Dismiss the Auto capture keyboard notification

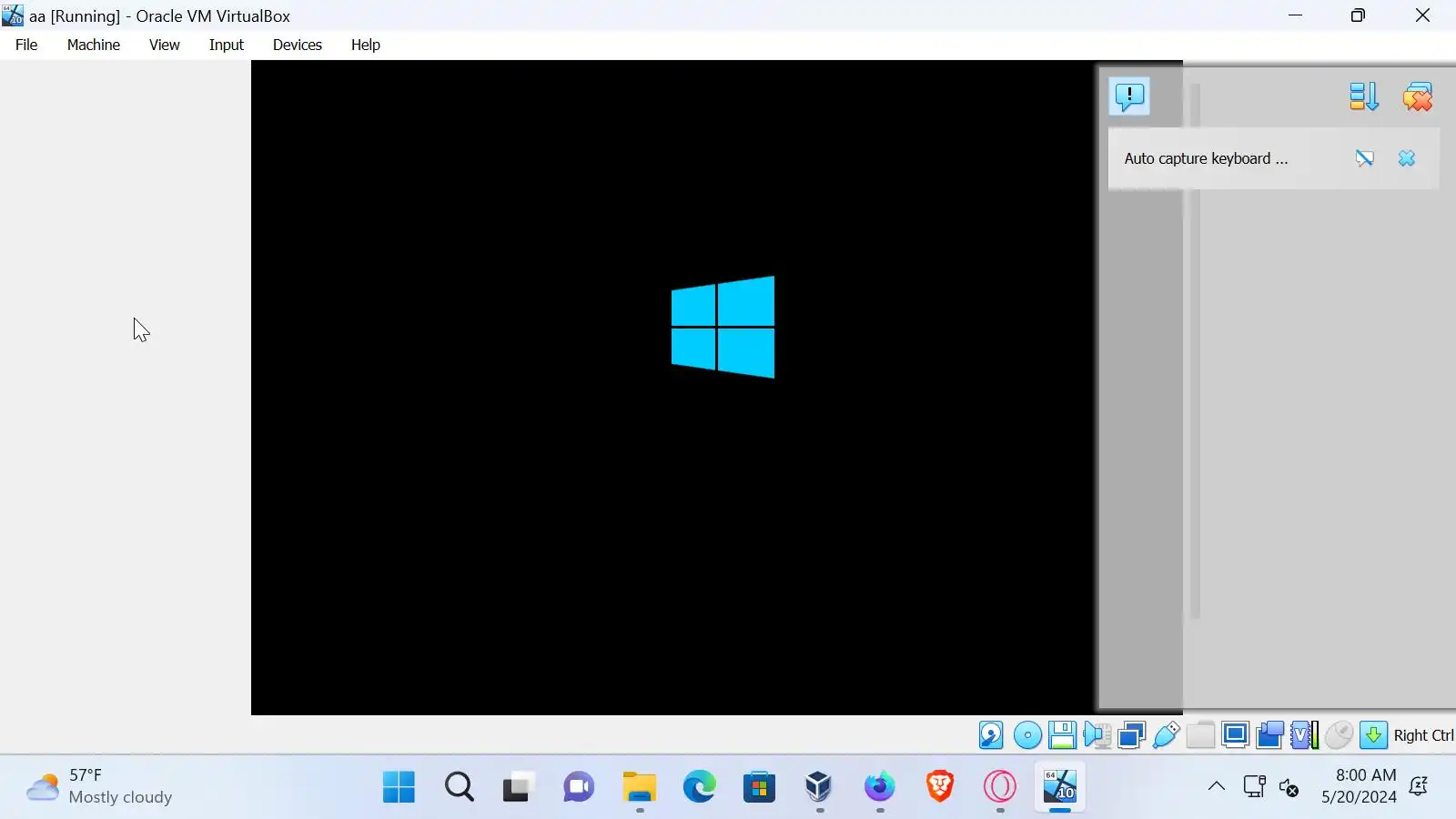[1407, 158]
